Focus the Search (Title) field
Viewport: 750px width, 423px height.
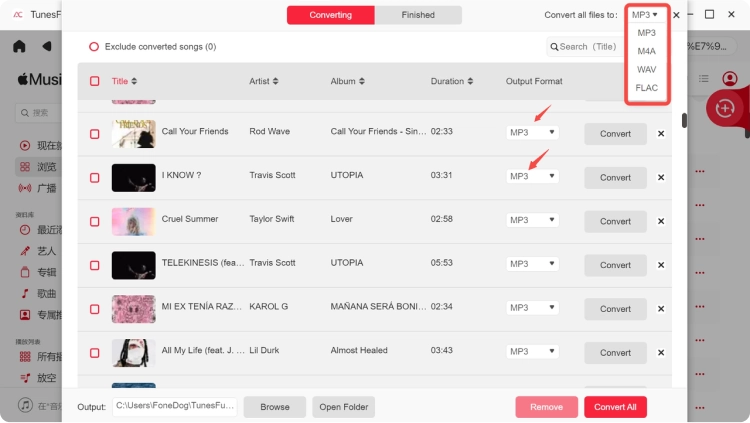tap(585, 47)
